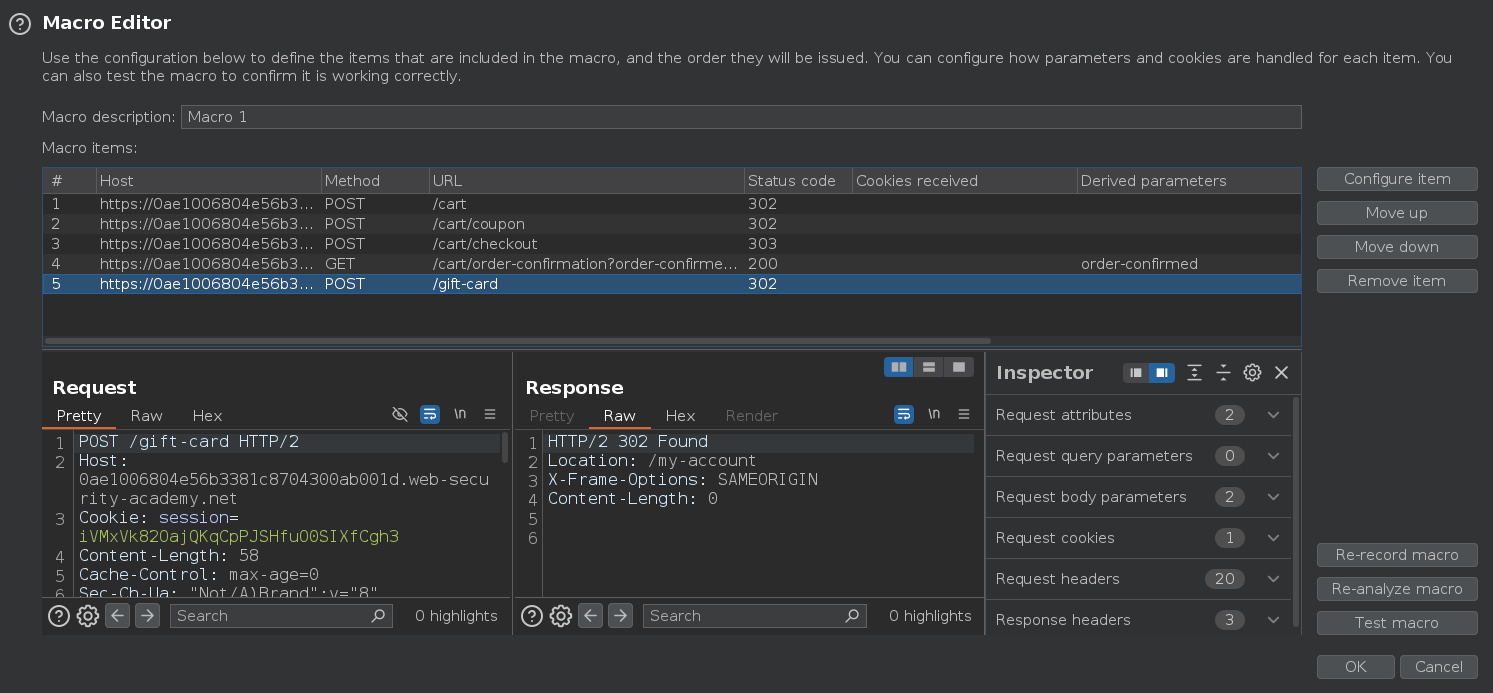Click Move up button
This screenshot has width=1493, height=693.
(x=1397, y=213)
